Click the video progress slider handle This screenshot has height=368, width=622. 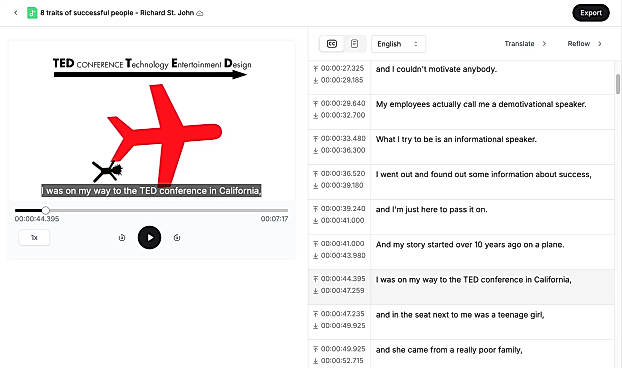[46, 210]
